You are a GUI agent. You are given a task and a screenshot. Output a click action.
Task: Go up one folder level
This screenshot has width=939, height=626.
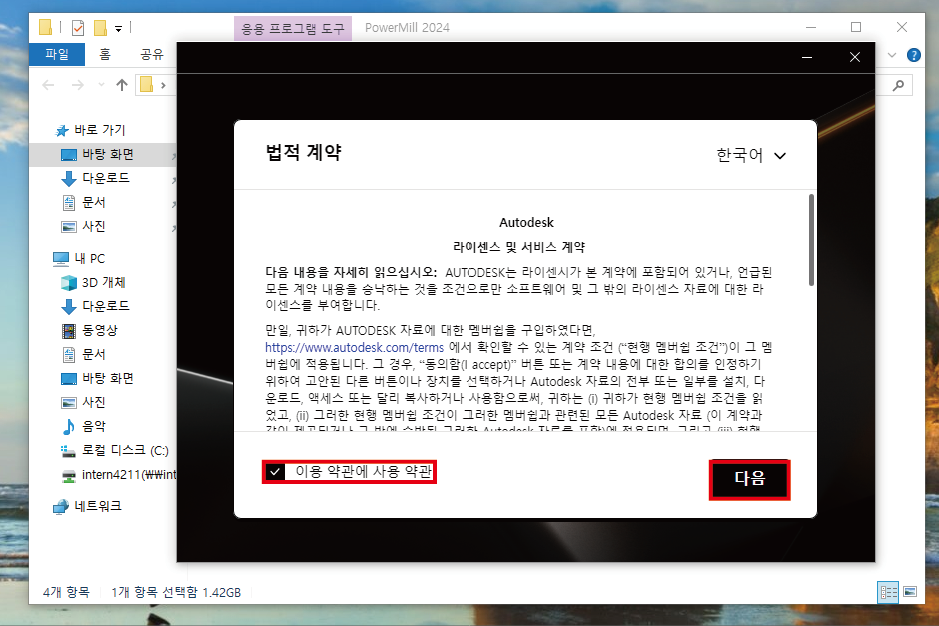click(122, 85)
